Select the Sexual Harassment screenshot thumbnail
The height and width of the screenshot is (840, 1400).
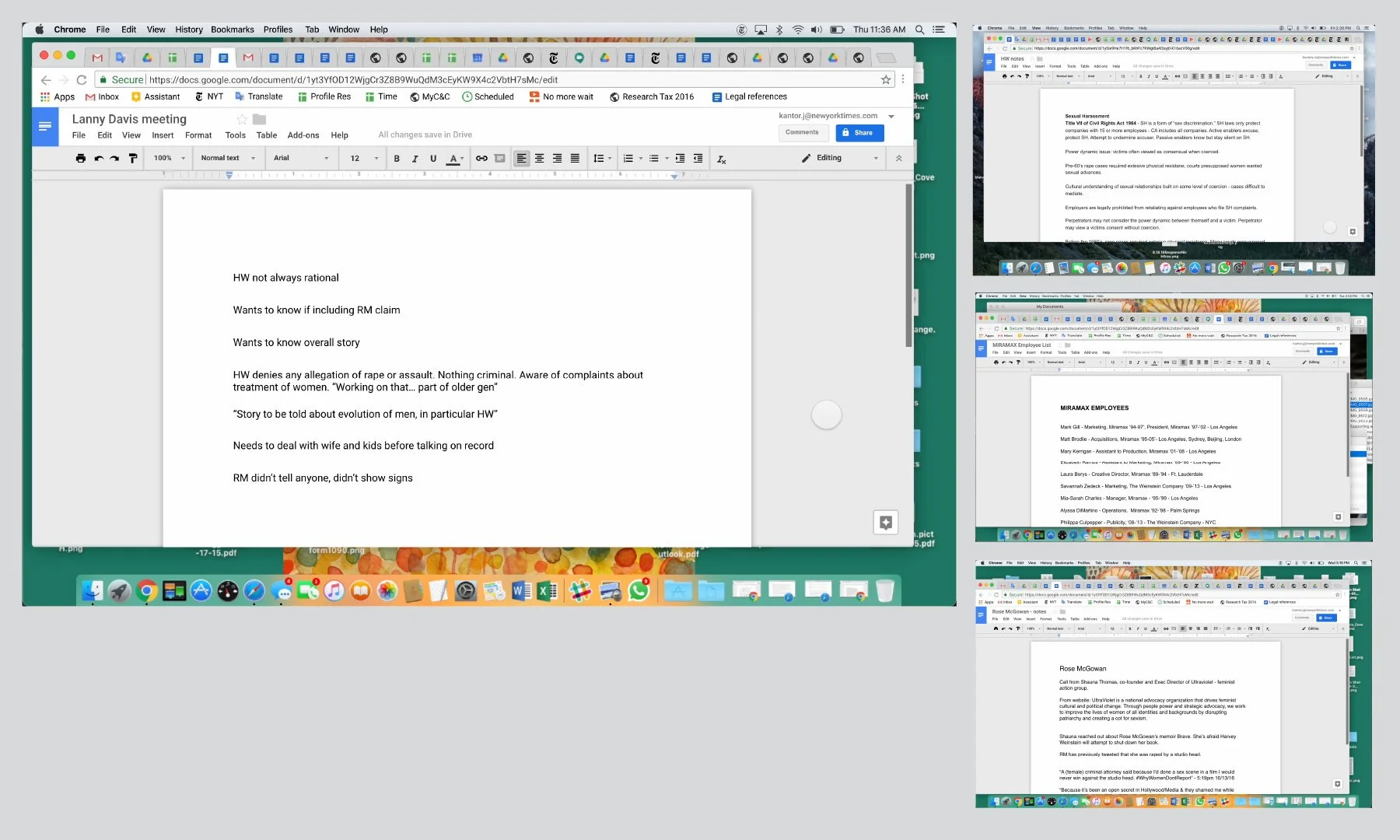tap(1174, 150)
